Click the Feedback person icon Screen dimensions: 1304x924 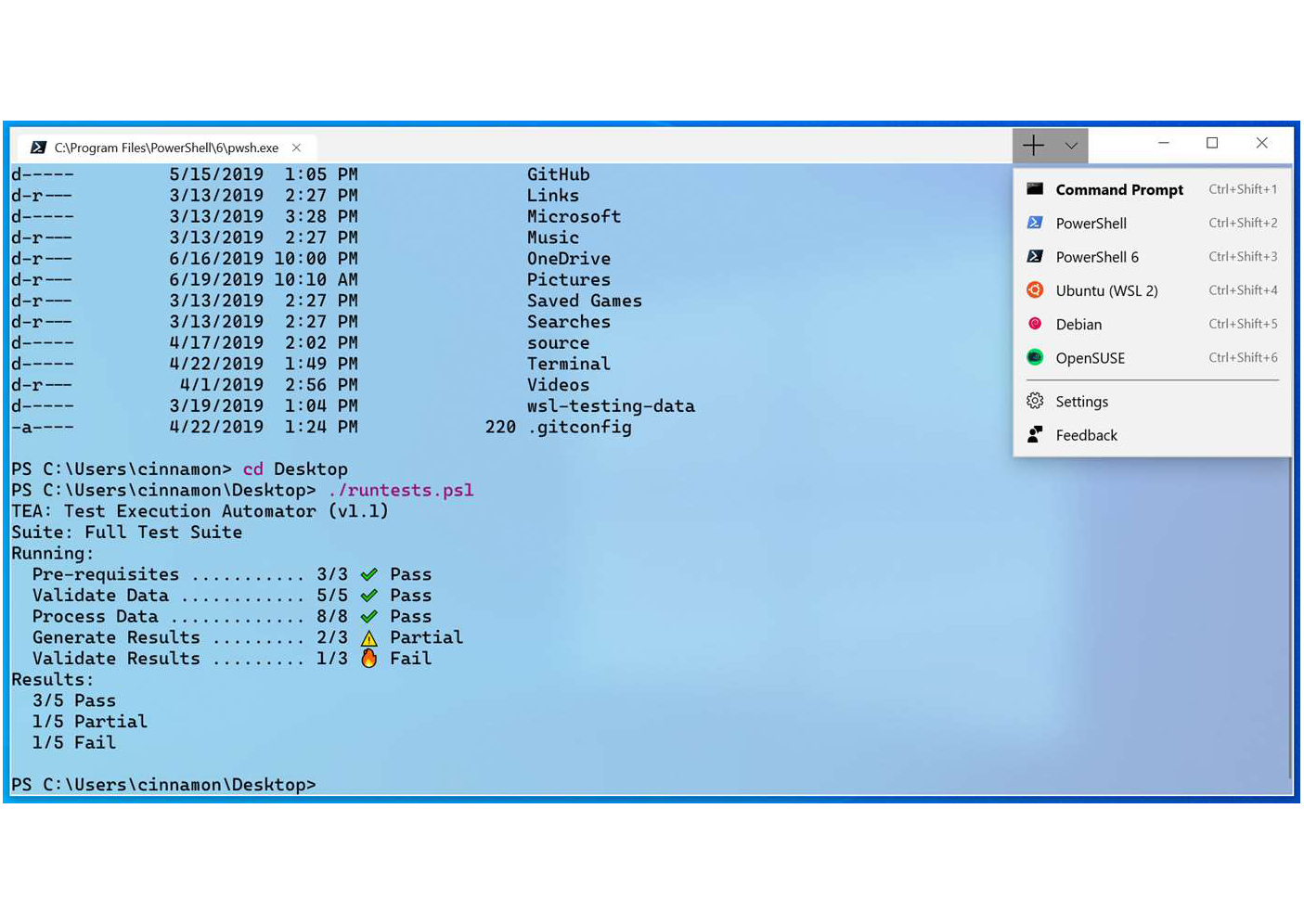[1035, 434]
